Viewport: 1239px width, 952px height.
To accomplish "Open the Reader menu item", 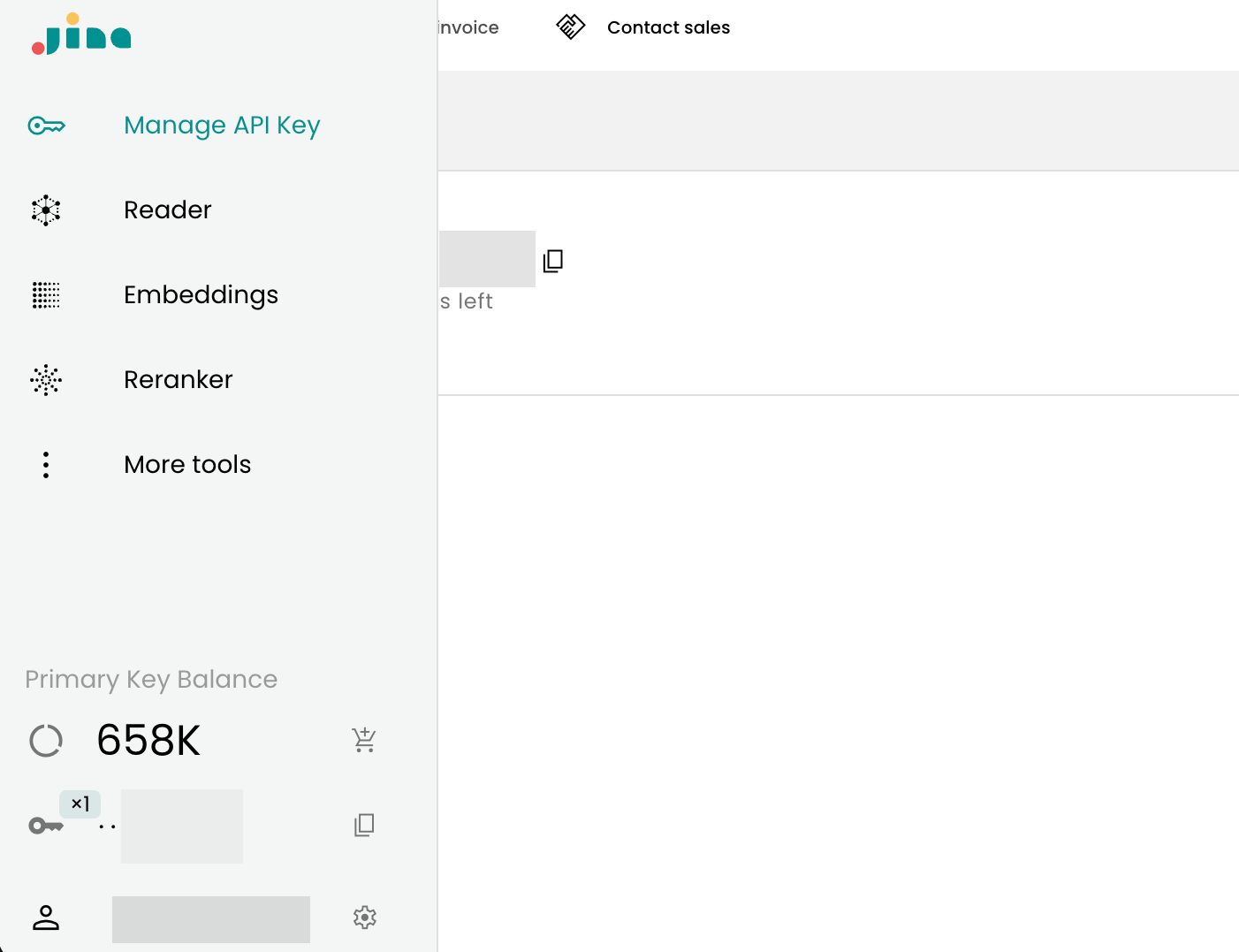I will pyautogui.click(x=168, y=210).
